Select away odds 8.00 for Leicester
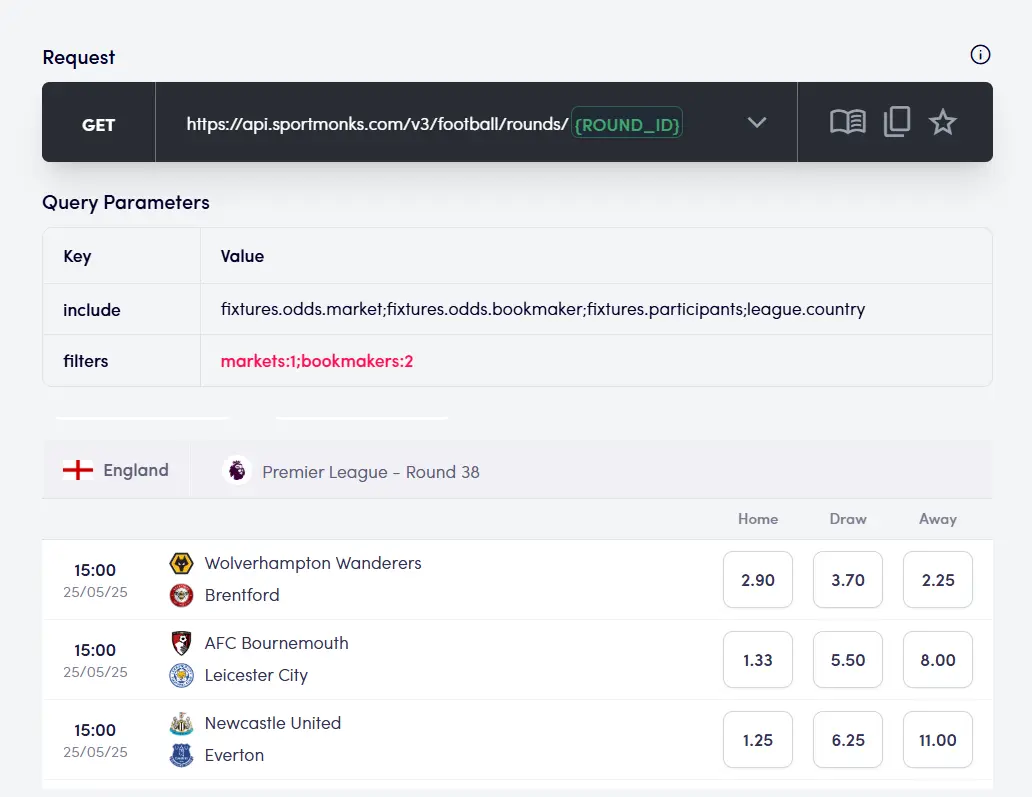Screen dimensions: 1032x797 (x=938, y=660)
